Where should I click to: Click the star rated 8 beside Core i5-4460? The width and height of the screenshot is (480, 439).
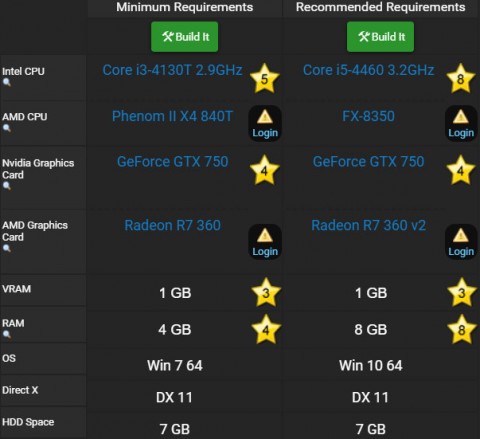(460, 79)
